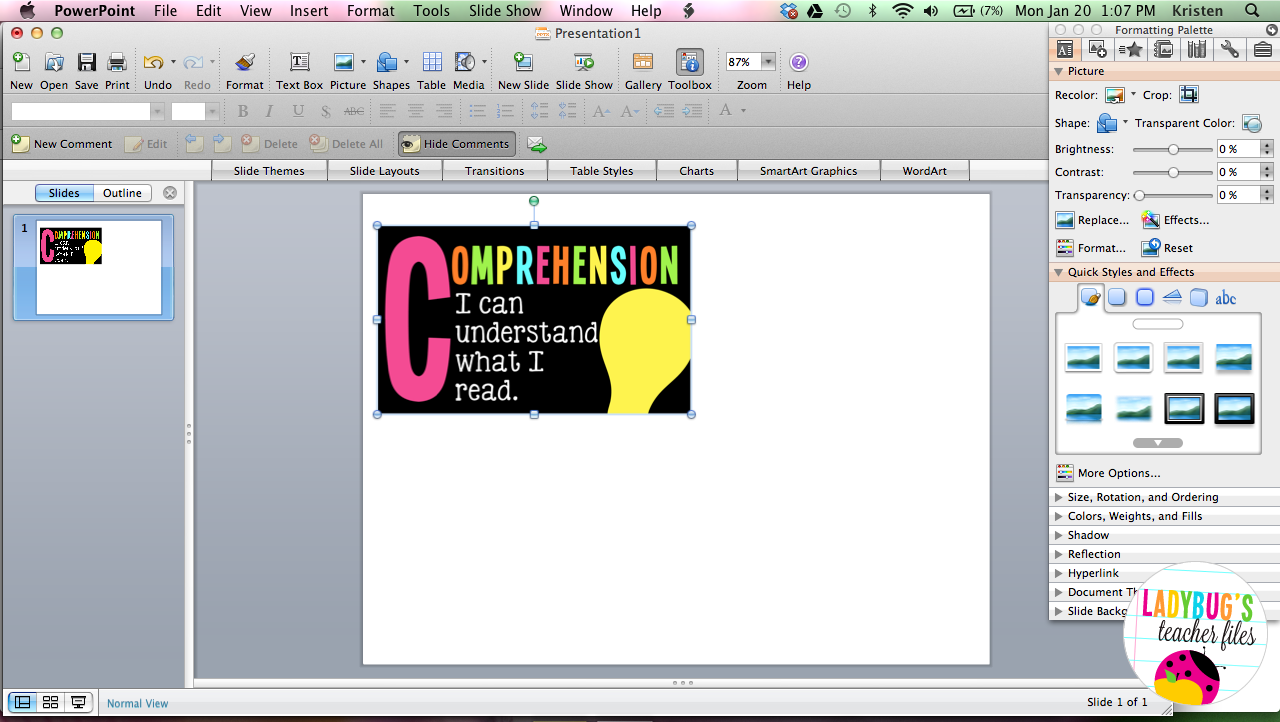
Task: Open the Compatibility Report wrench tab
Action: pyautogui.click(x=1230, y=49)
